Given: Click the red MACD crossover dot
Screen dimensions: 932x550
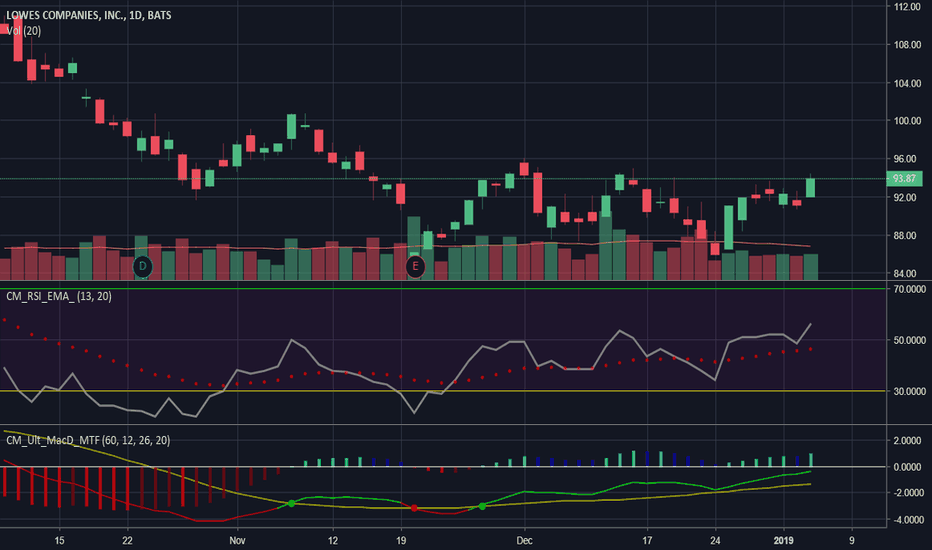Looking at the screenshot, I should coord(414,508).
